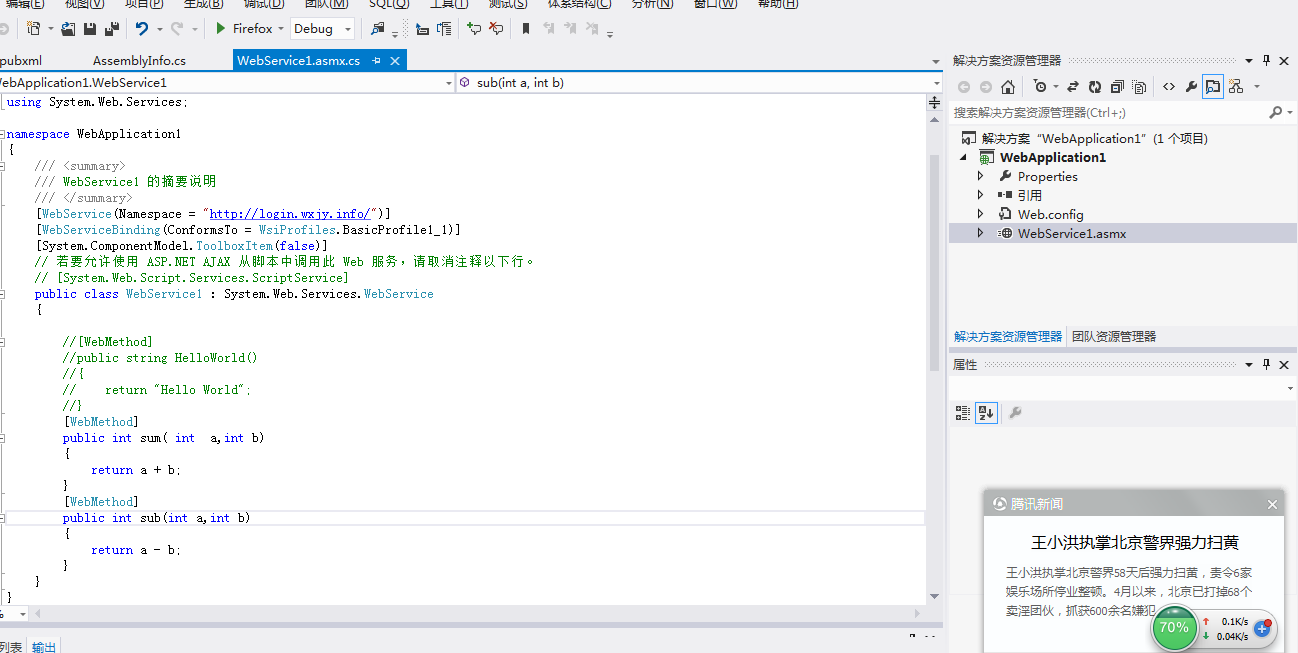Click the property pages wrench icon in Properties panel
This screenshot has width=1298, height=653.
click(1015, 412)
